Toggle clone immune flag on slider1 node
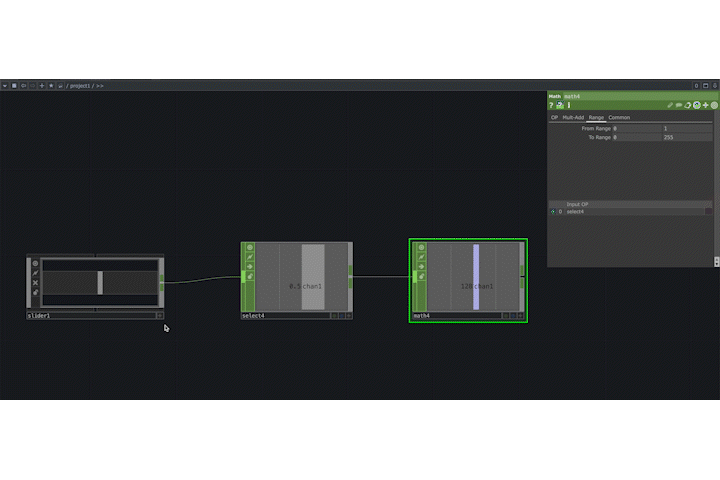 (x=35, y=273)
